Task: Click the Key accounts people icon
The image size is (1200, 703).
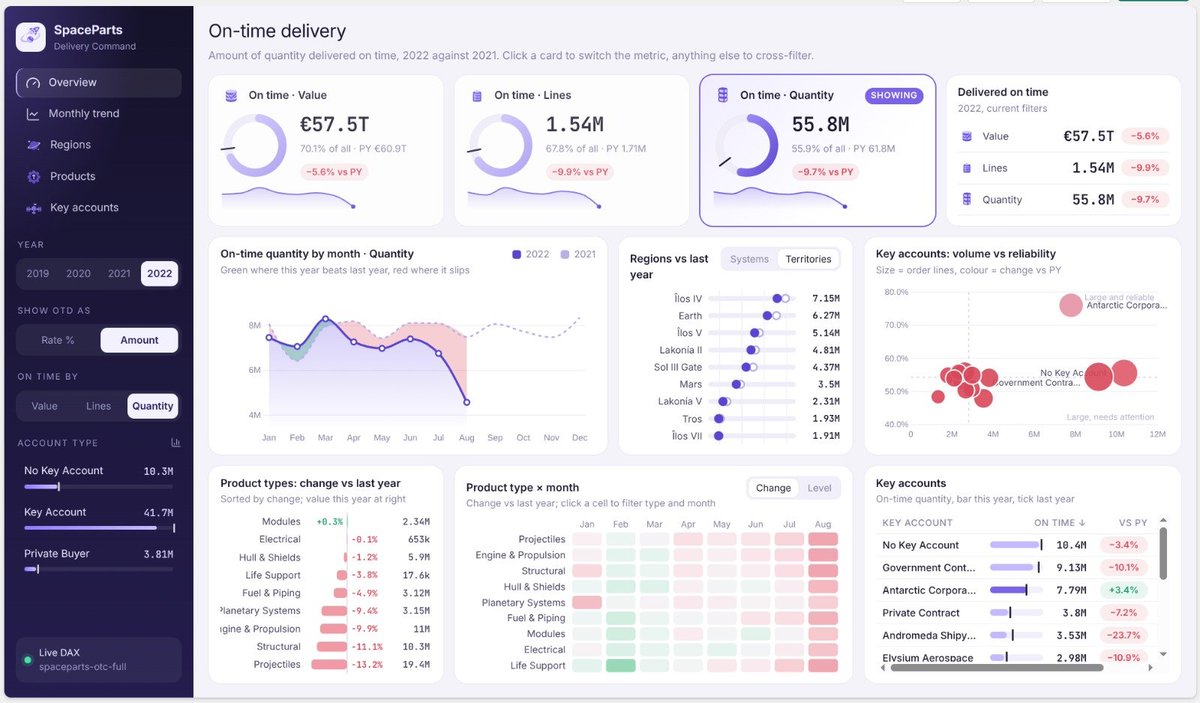Action: pos(33,208)
